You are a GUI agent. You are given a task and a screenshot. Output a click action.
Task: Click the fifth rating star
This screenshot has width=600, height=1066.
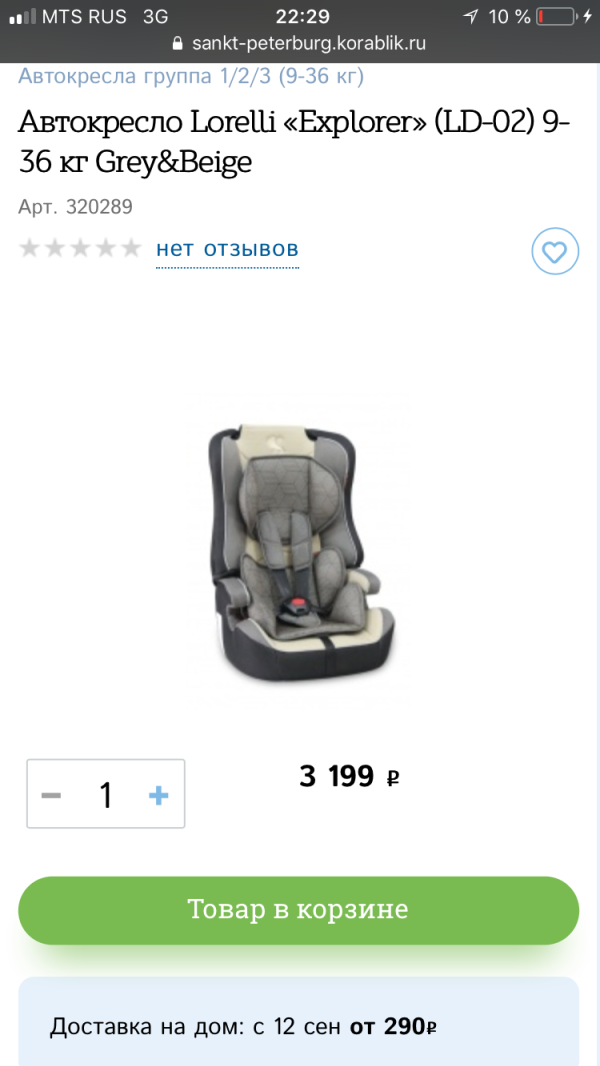[130, 249]
